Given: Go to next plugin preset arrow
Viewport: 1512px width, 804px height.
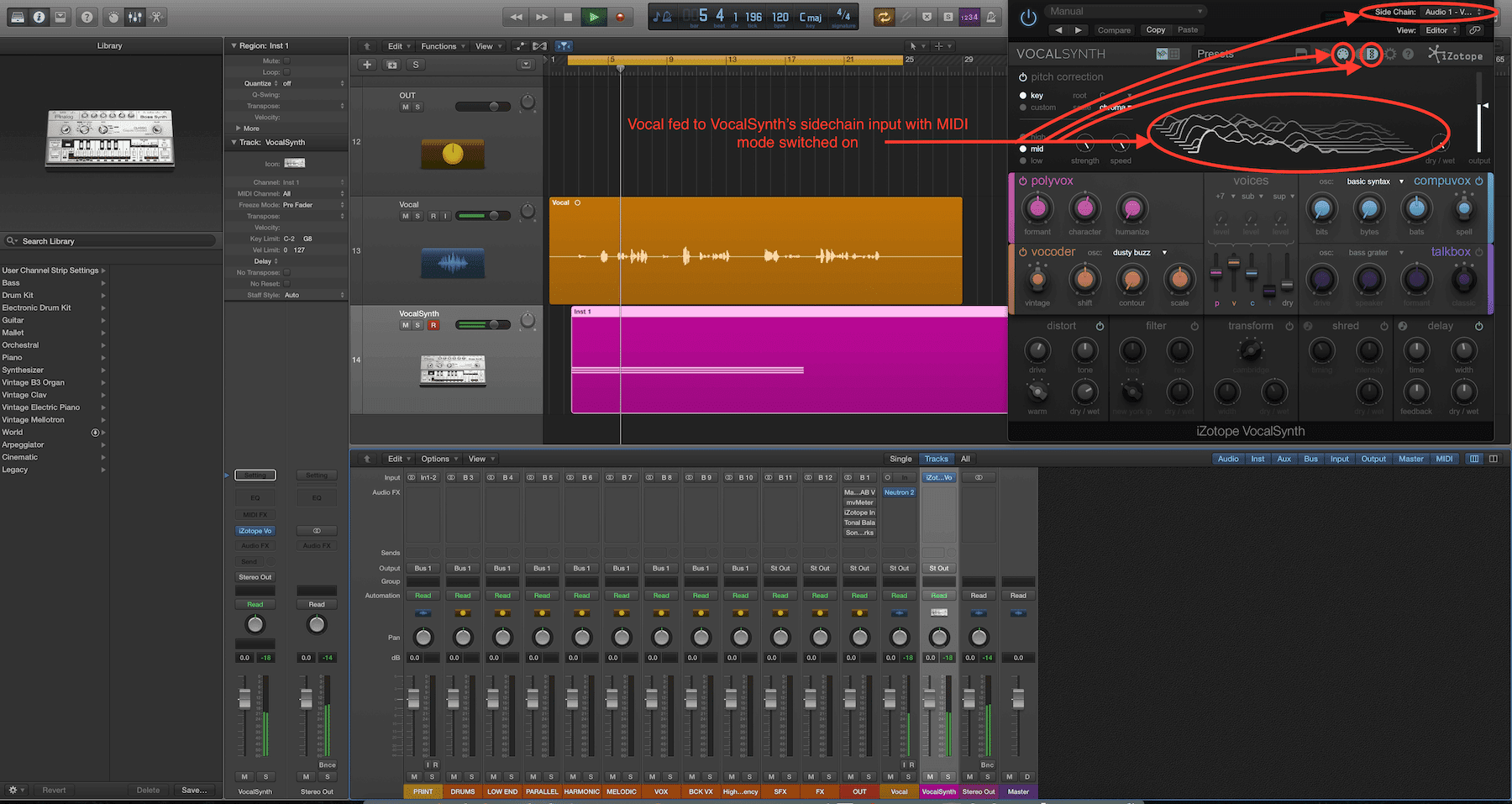Looking at the screenshot, I should (1079, 30).
